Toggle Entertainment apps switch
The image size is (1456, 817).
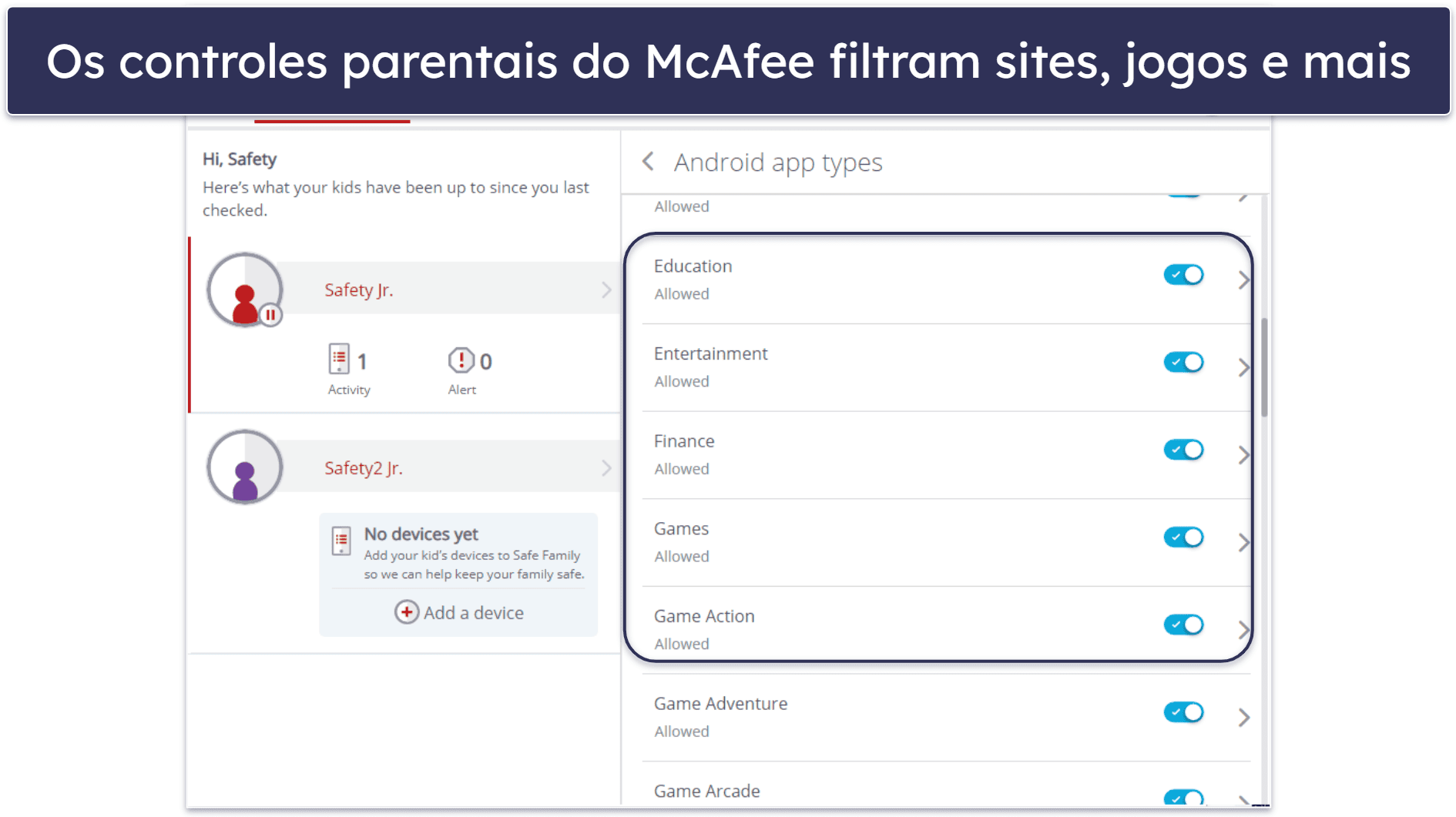1183,362
